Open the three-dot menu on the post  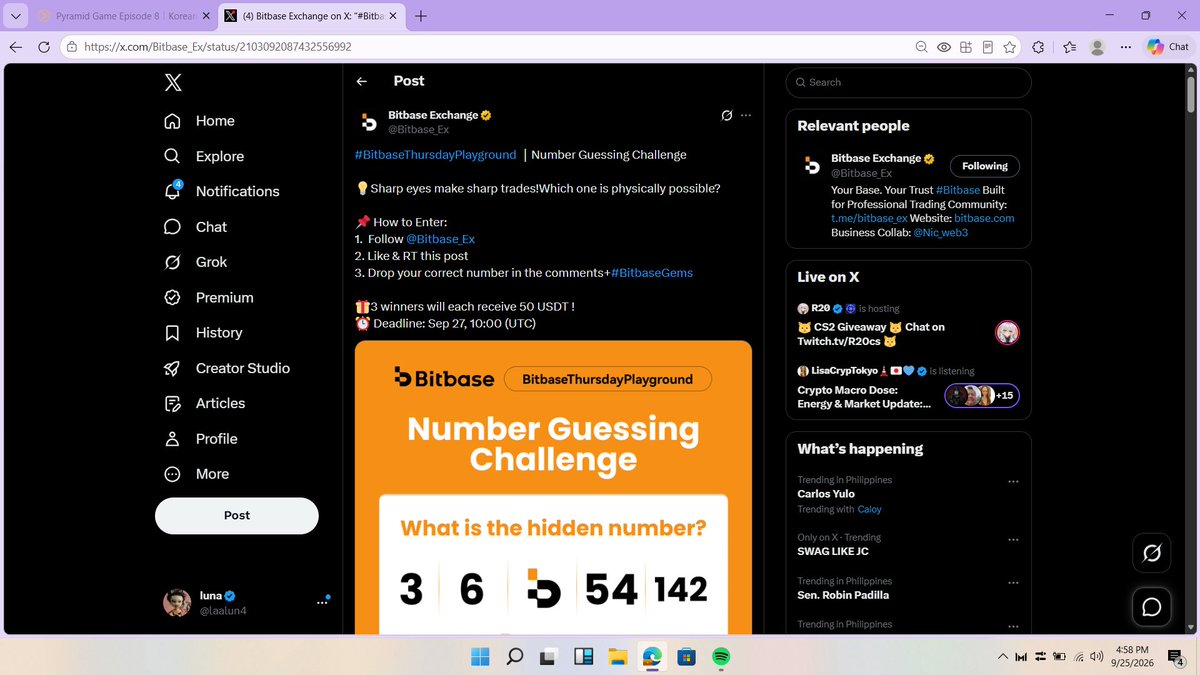coord(746,115)
